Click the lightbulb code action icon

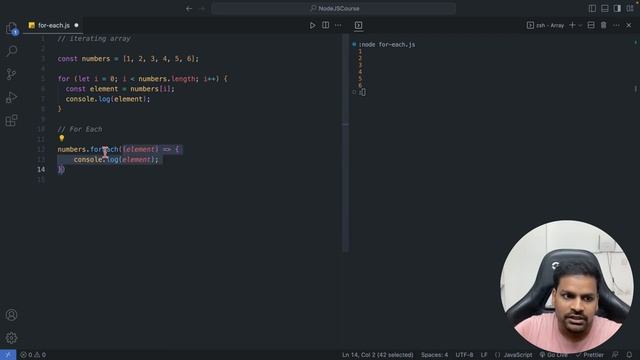(62, 139)
